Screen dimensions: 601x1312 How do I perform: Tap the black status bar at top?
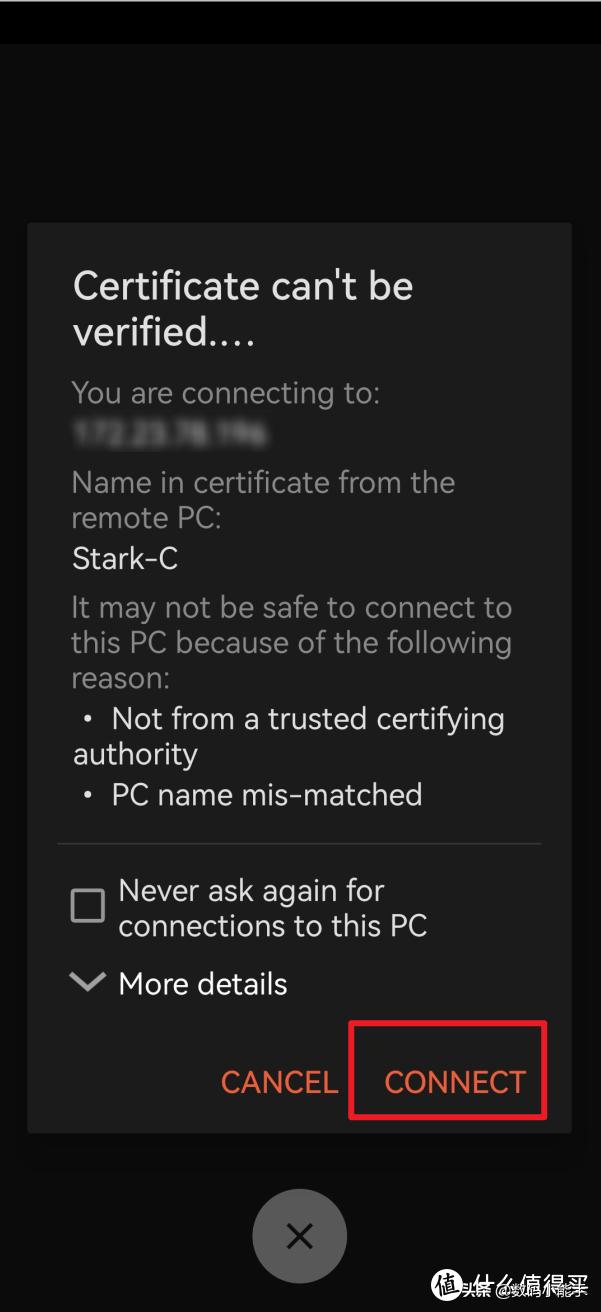tap(300, 22)
